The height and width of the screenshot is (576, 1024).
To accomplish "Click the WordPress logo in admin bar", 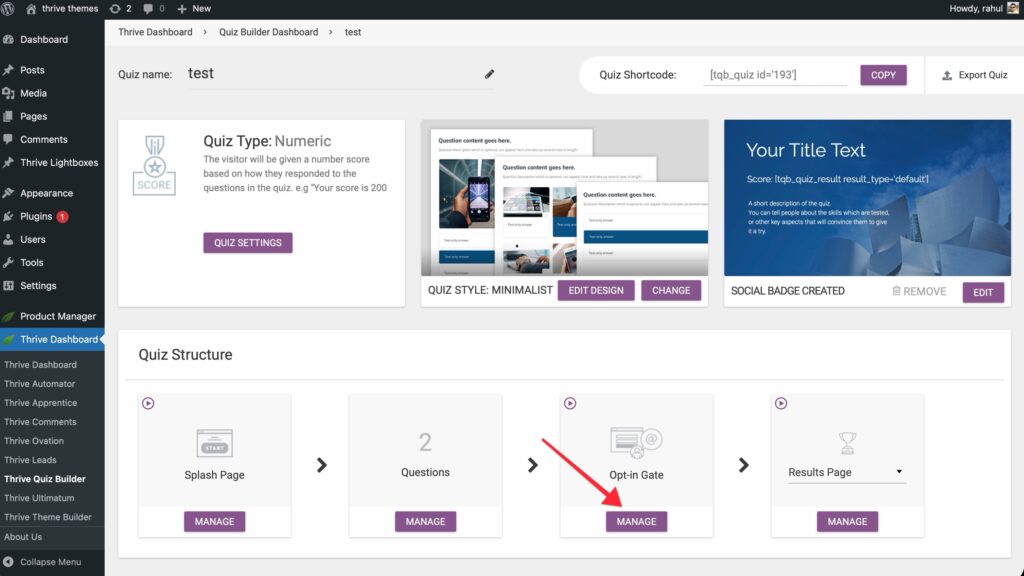I will [11, 8].
